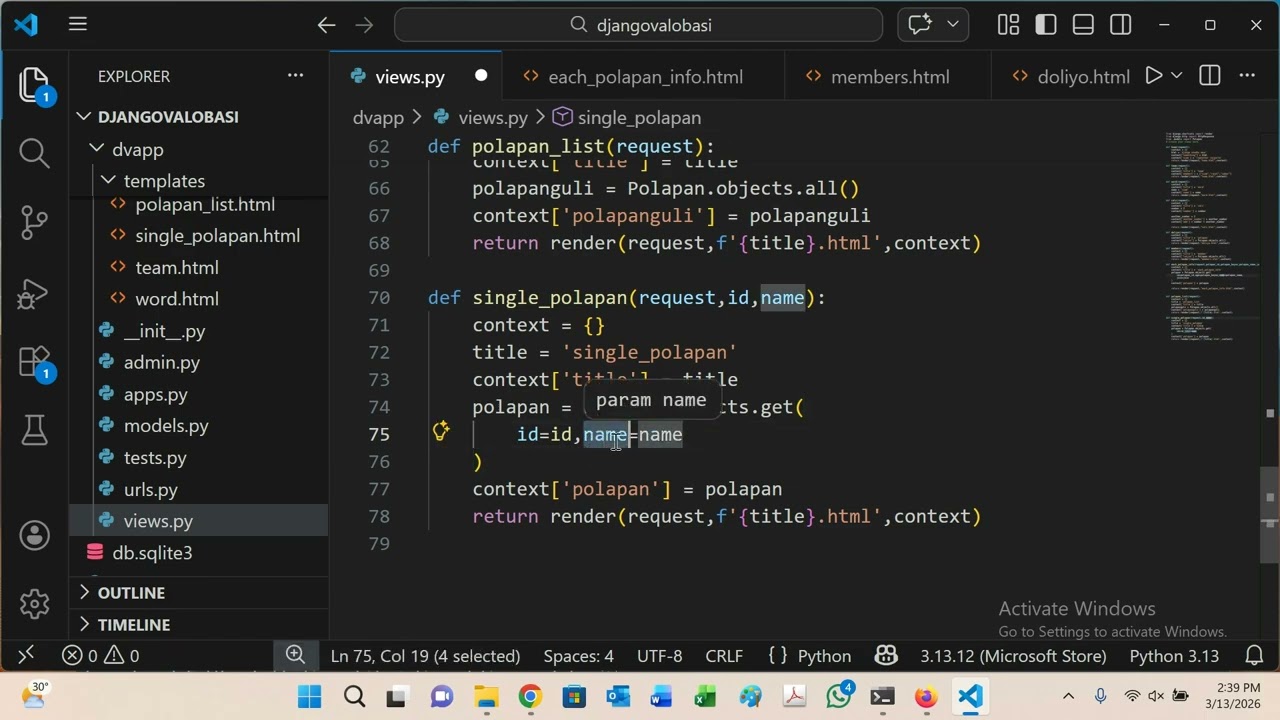Open the Extensions view
Viewport: 1280px width, 720px height.
point(34,362)
